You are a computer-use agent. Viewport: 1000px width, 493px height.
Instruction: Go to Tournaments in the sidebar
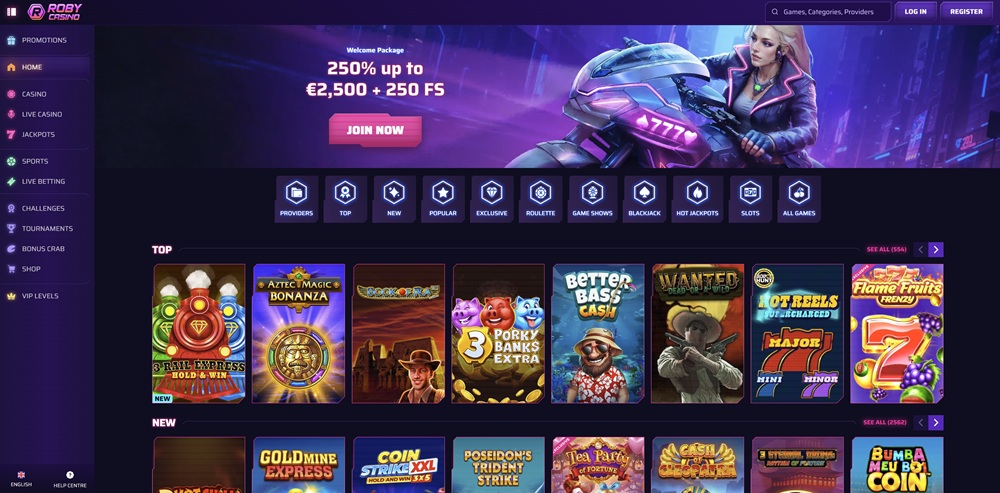point(45,228)
